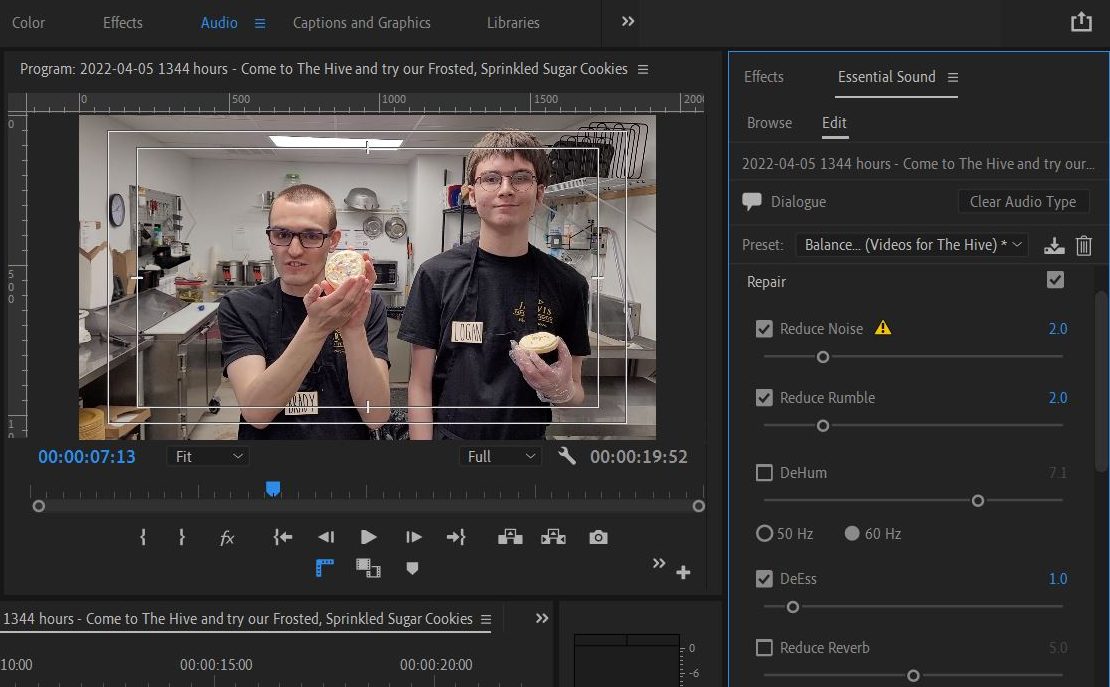Click the Lift icon
Screen dimensions: 1110x687
510,538
